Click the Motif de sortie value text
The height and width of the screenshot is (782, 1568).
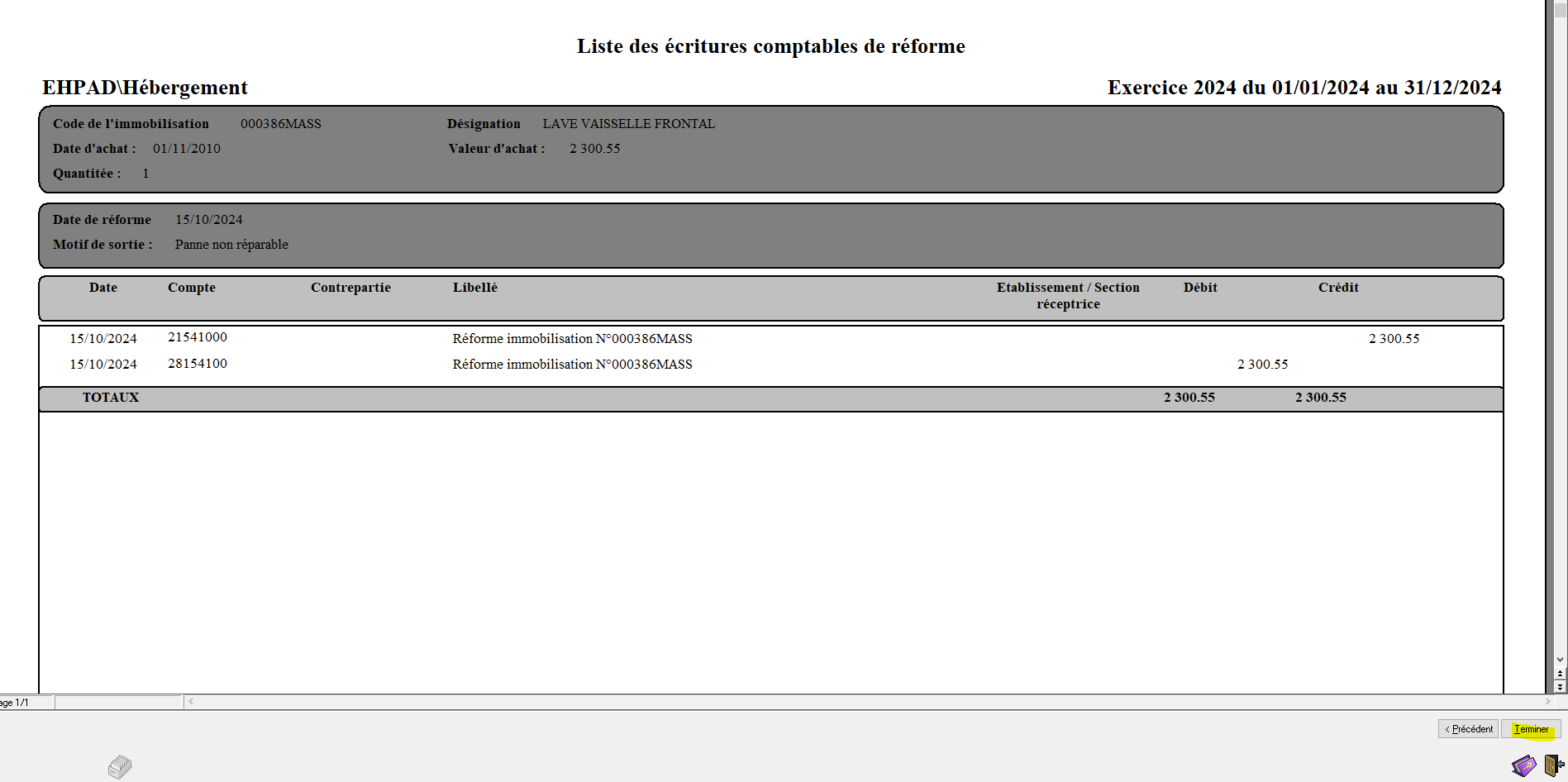[231, 245]
